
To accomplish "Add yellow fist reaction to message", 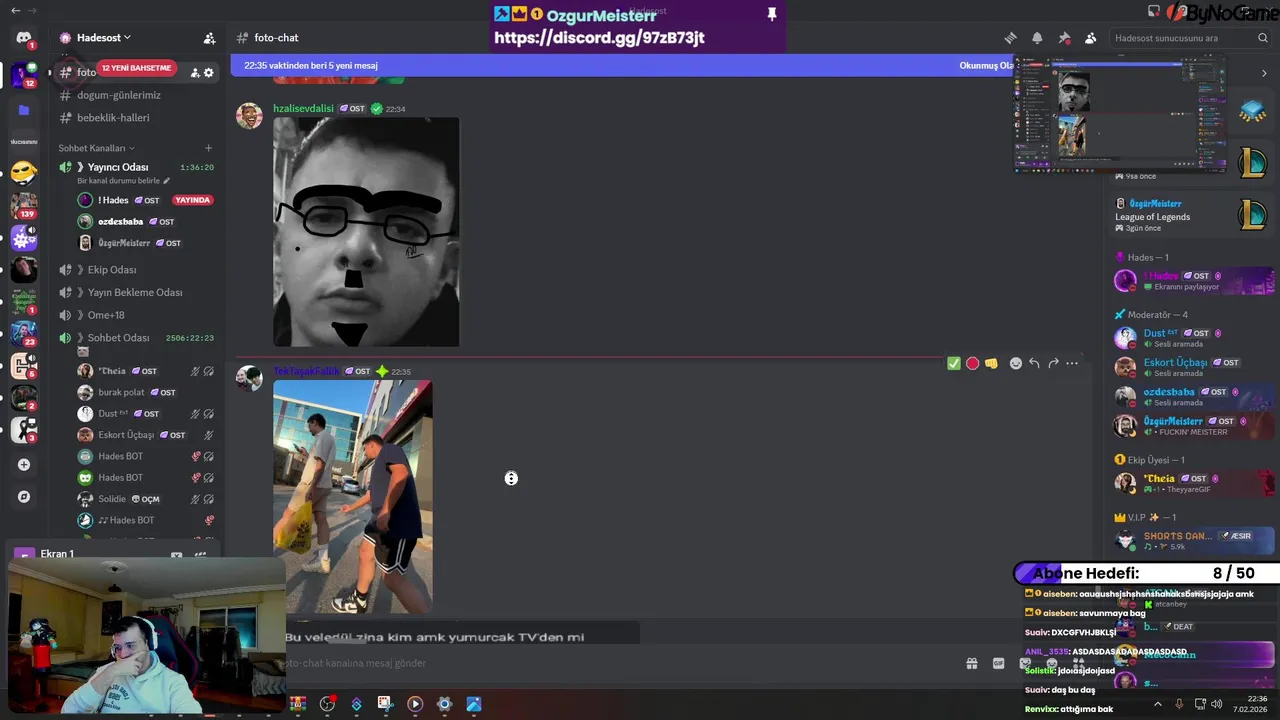I will click(x=991, y=363).
